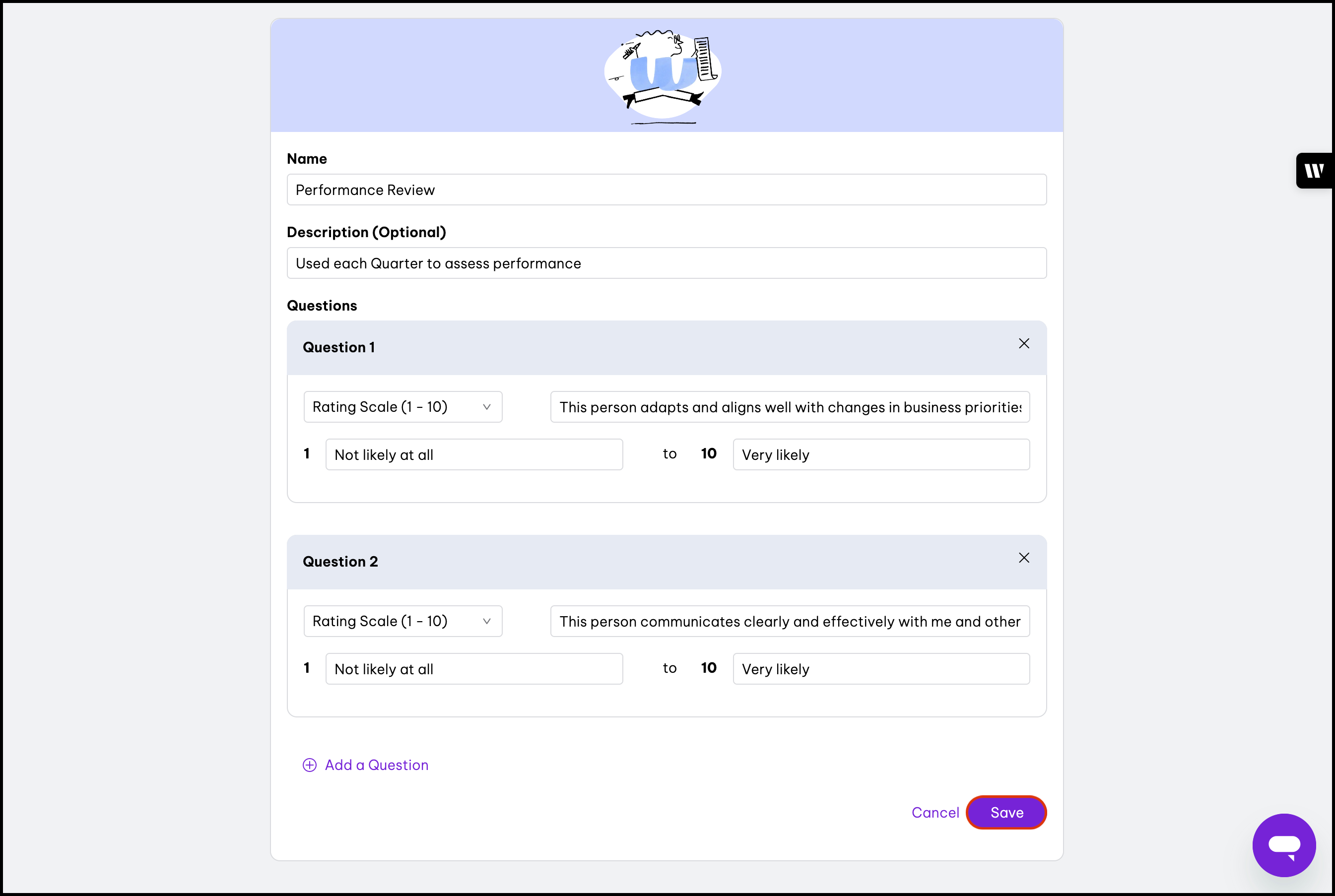1335x896 pixels.
Task: Click the plus icon beside Add a Question
Action: tap(309, 765)
